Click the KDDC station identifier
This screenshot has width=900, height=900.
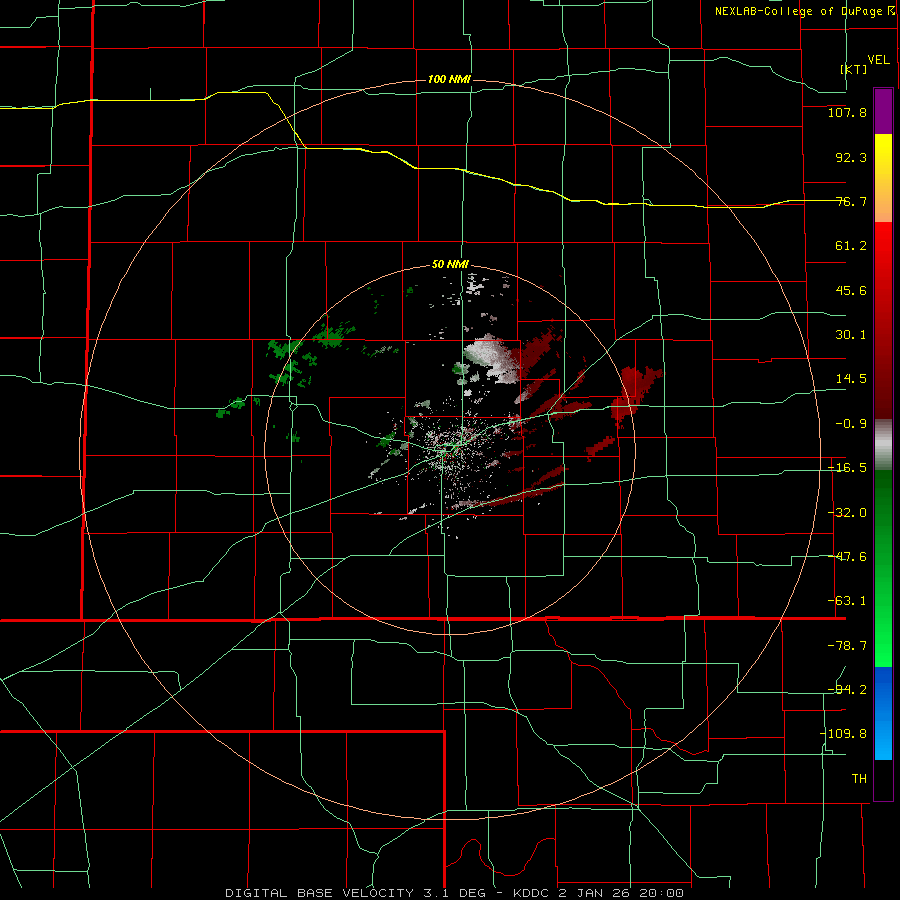tap(533, 893)
